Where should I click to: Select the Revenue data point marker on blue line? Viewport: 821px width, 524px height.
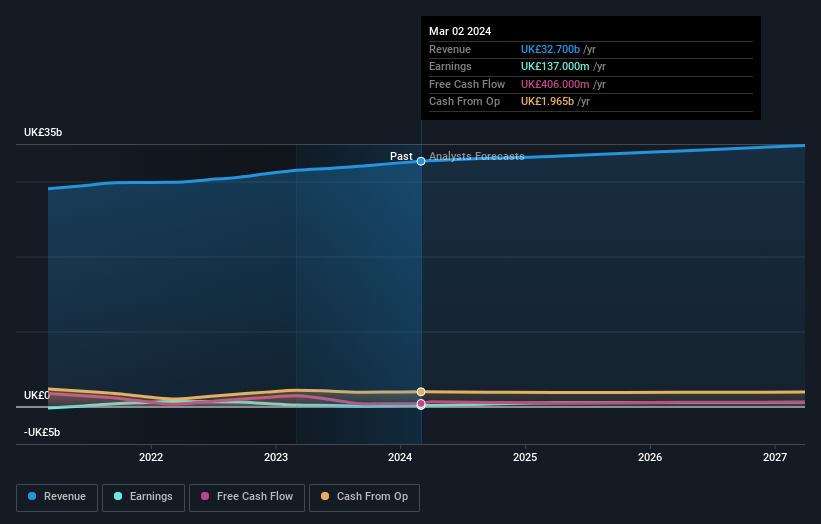click(421, 161)
